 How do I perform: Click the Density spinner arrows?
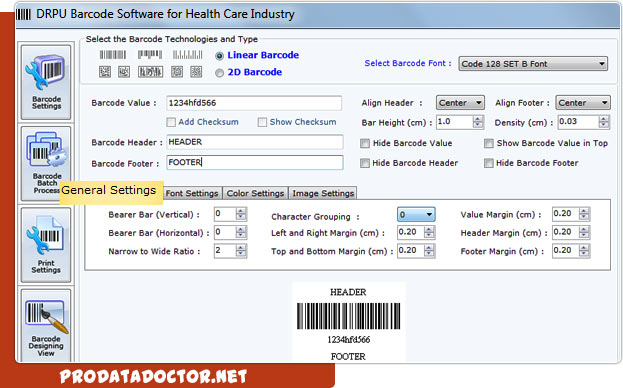pos(604,122)
